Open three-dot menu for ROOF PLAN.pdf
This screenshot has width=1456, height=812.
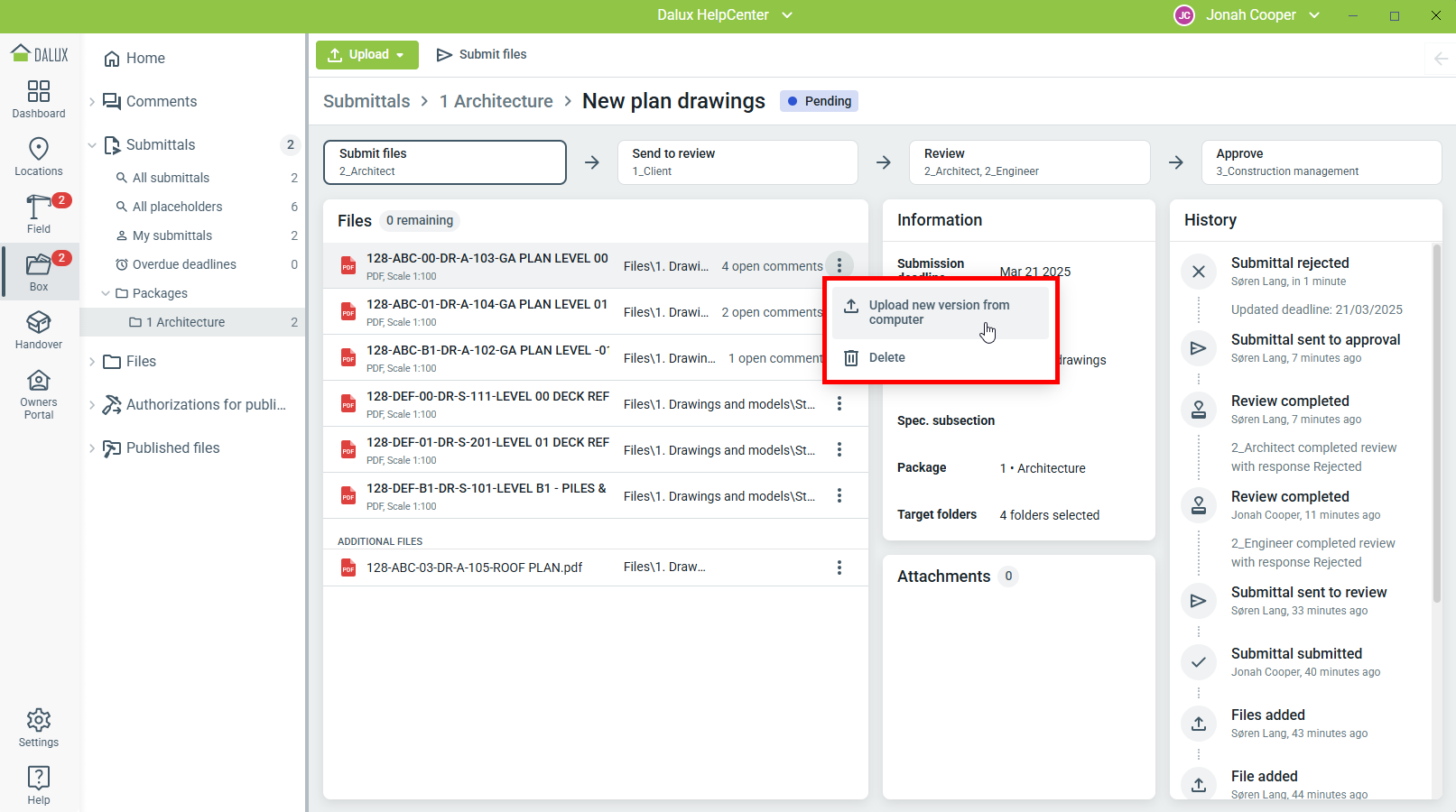click(x=839, y=567)
